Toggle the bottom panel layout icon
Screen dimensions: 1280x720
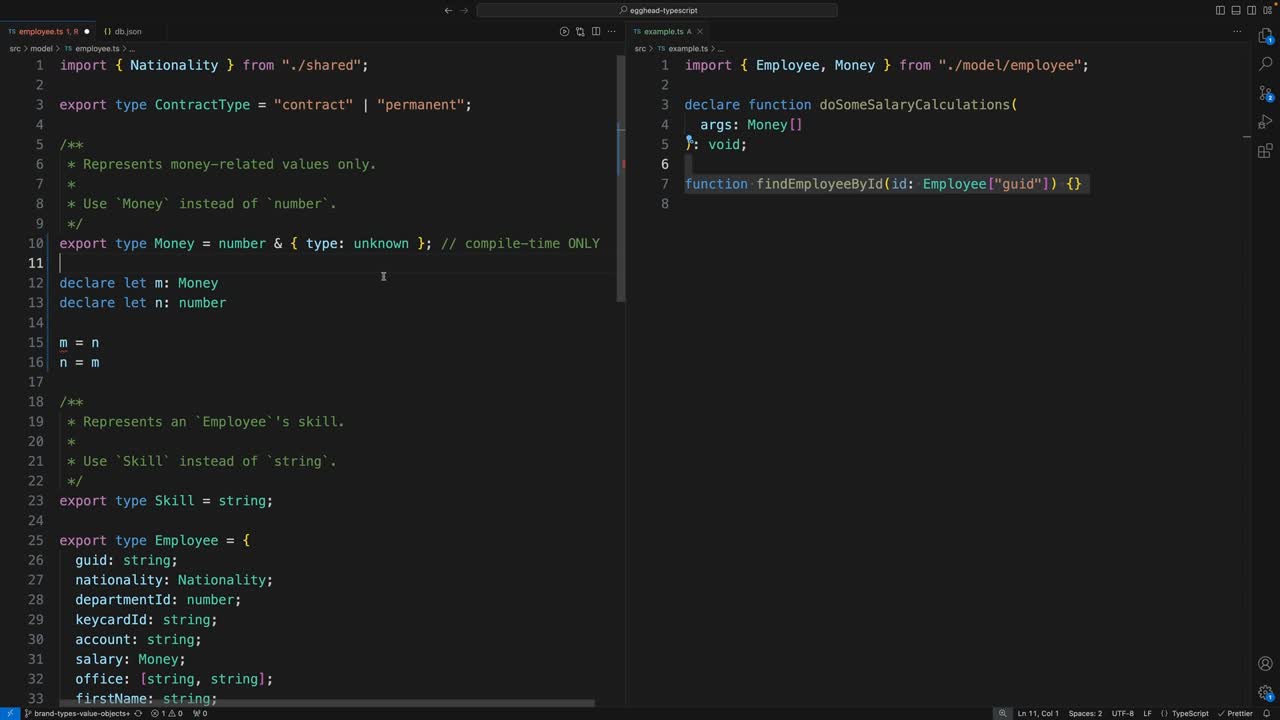(x=1236, y=10)
